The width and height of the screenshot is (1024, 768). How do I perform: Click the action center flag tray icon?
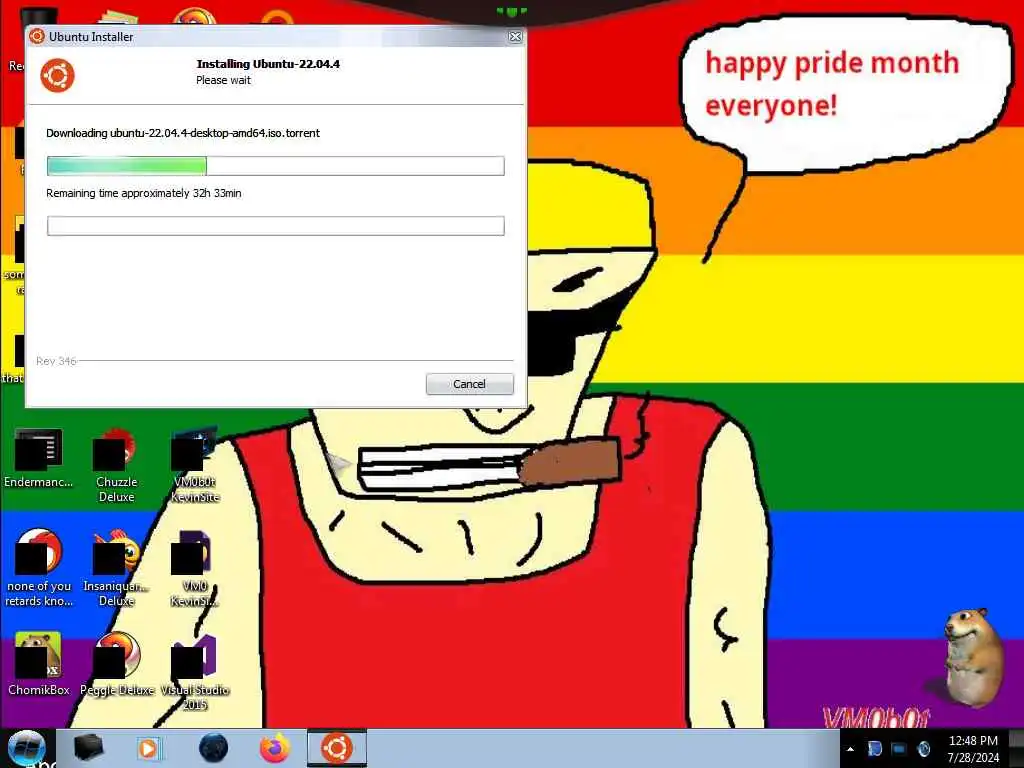click(x=874, y=749)
